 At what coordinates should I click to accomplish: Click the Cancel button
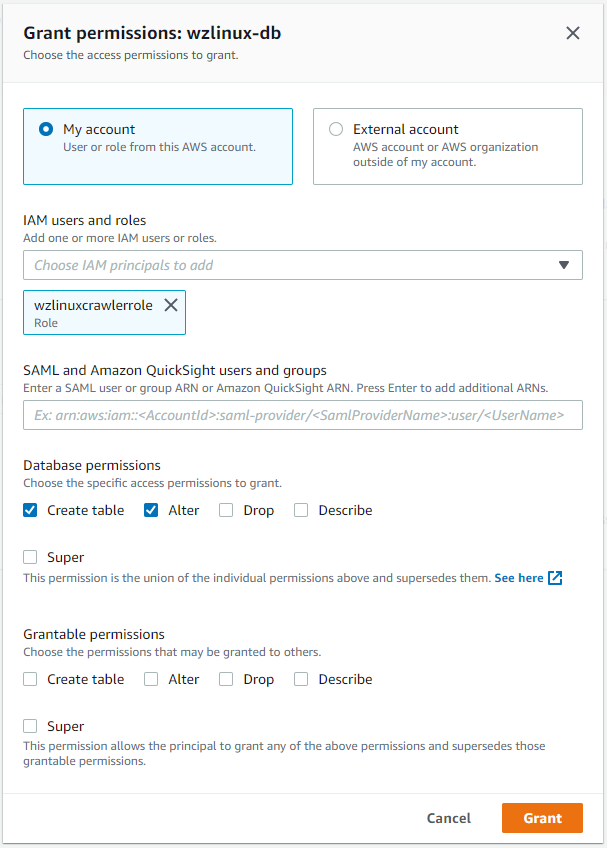click(x=449, y=818)
